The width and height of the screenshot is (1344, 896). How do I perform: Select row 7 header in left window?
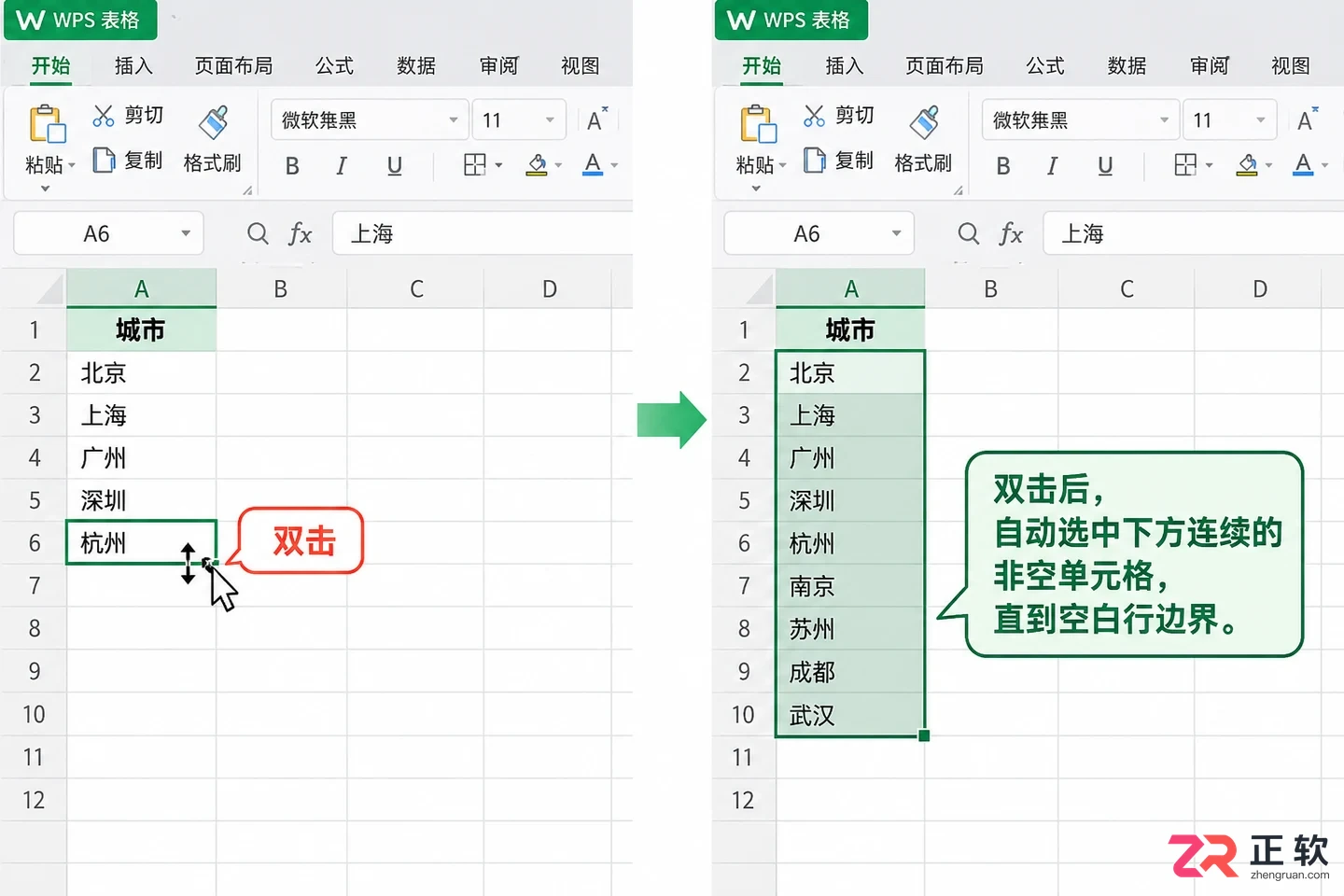(34, 585)
